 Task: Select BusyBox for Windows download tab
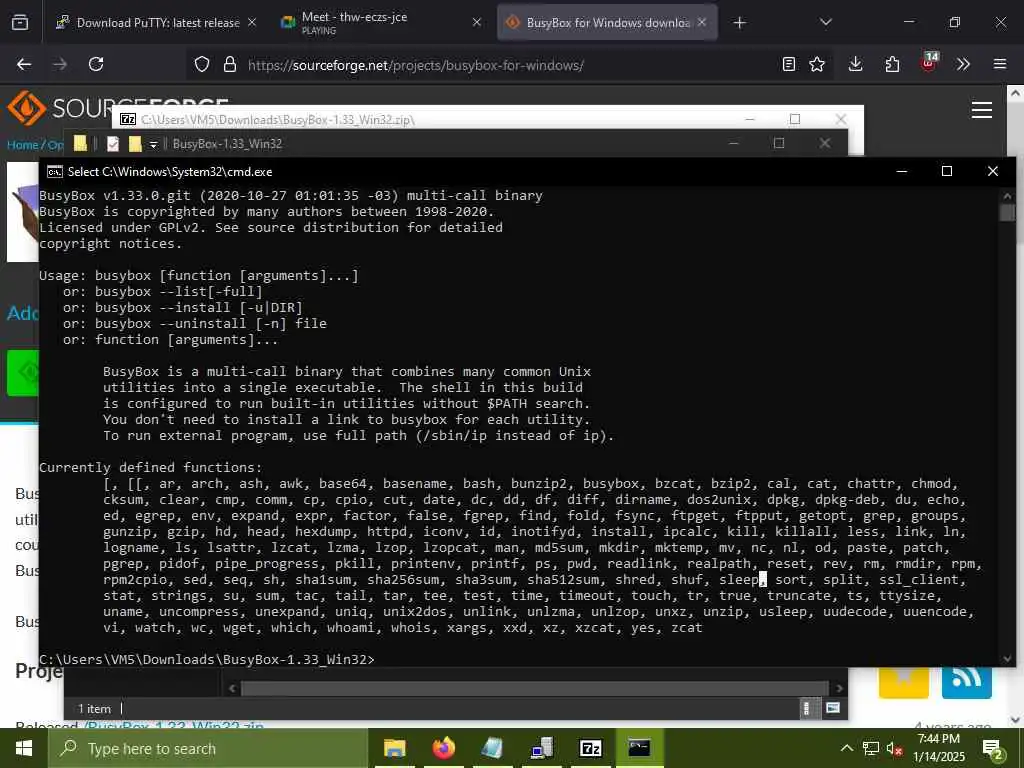click(607, 23)
